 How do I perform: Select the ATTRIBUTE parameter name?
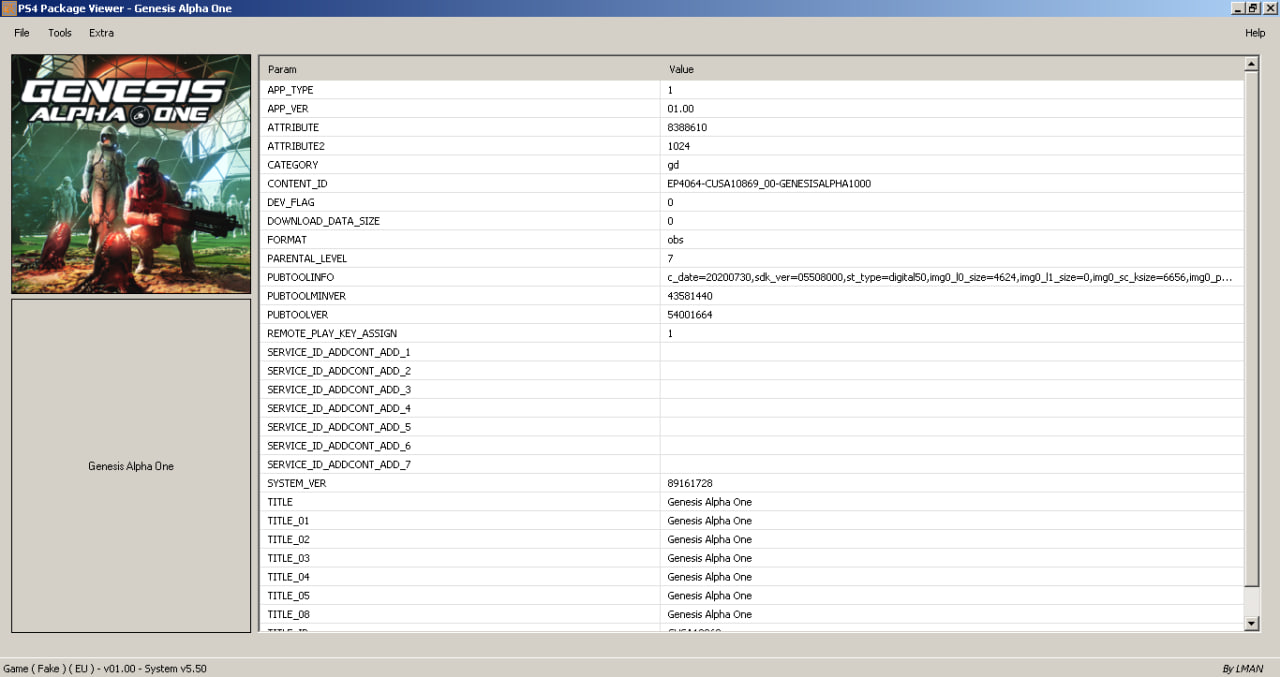(x=293, y=128)
